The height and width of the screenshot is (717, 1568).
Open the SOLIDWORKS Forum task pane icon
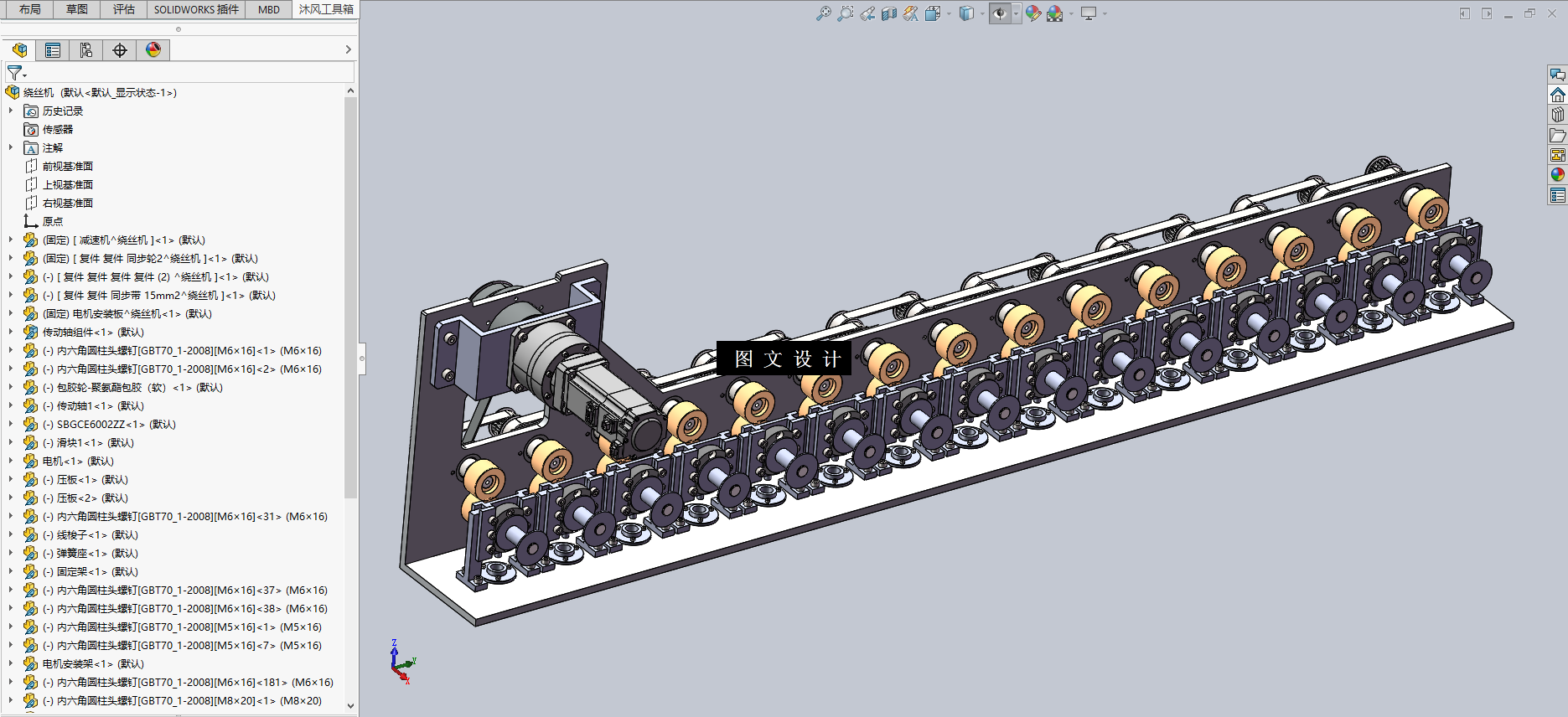coord(1557,75)
